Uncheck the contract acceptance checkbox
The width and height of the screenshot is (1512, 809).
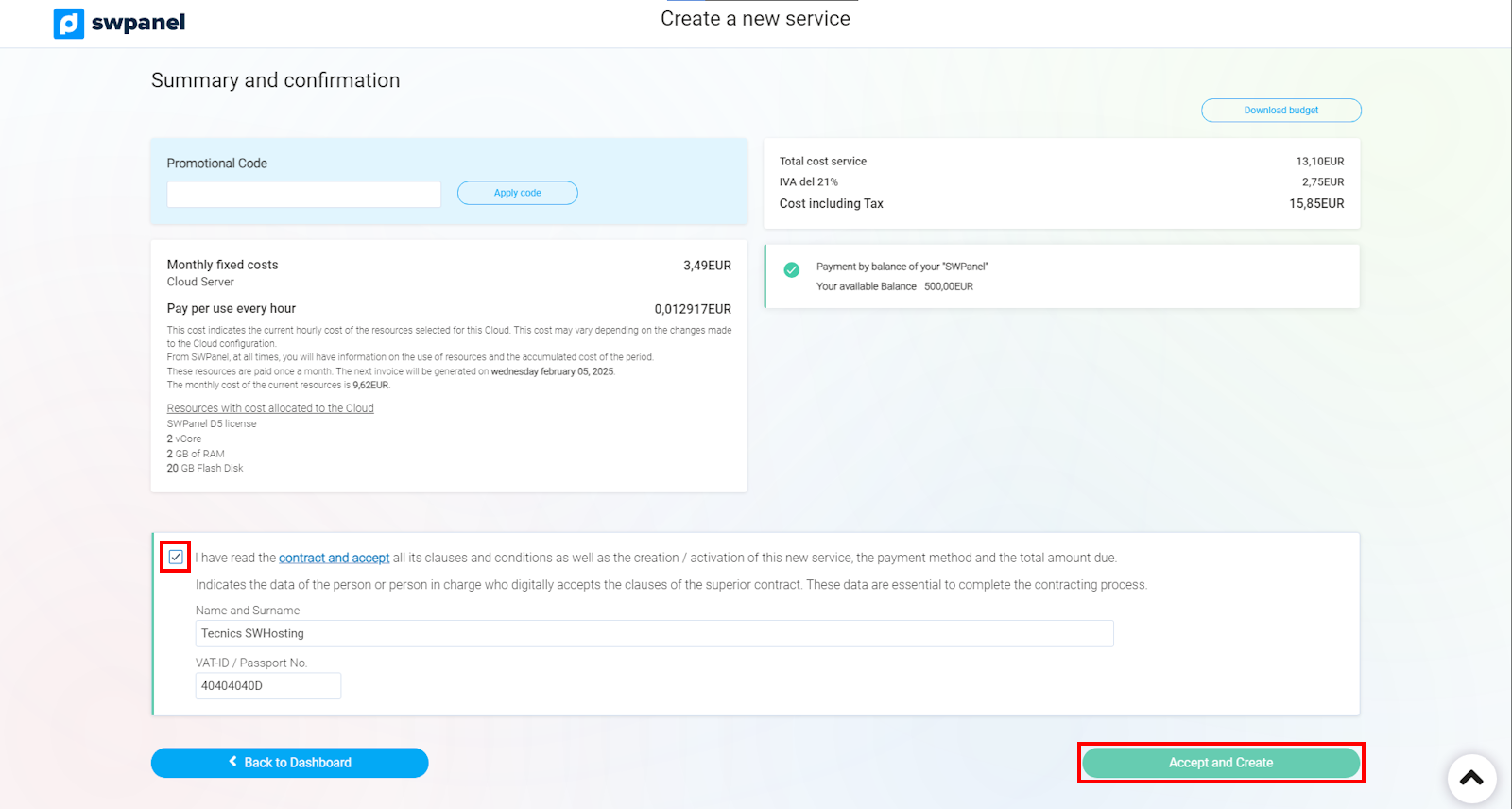tap(176, 558)
